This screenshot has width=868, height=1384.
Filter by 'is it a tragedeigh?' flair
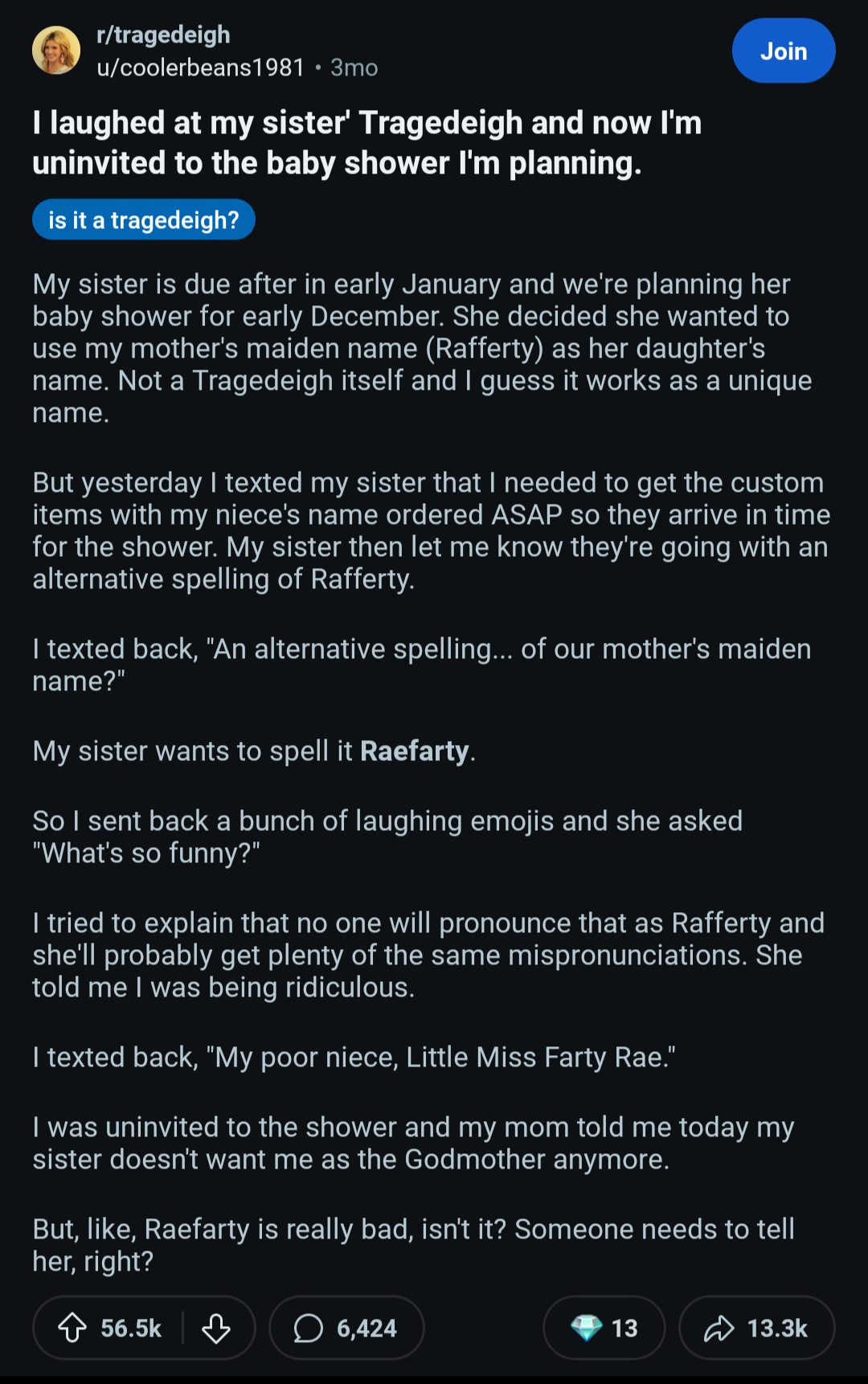coord(144,220)
